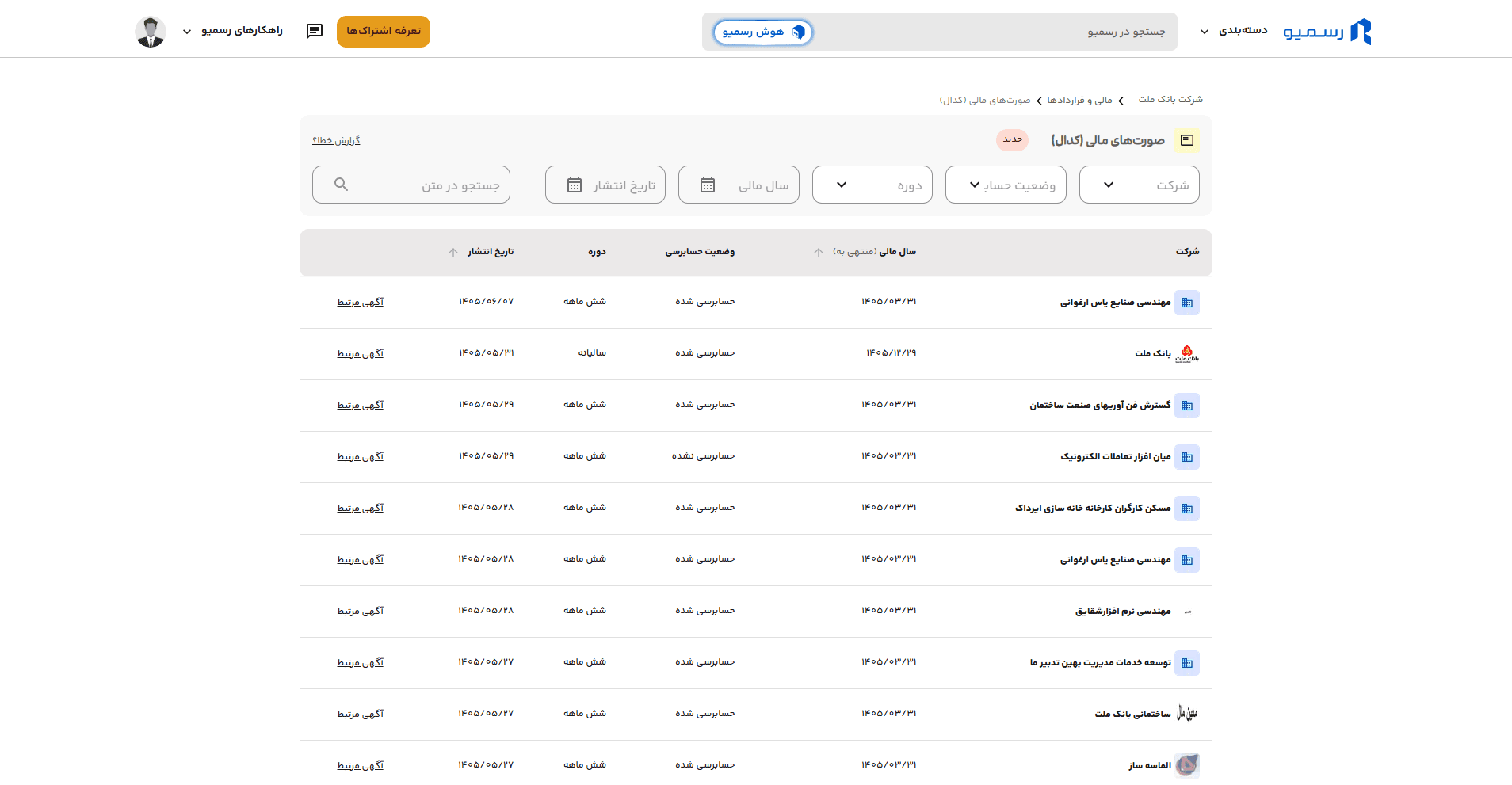Open آگهی مرتبط in مهندسی نرم افزارشقایق row

[360, 612]
